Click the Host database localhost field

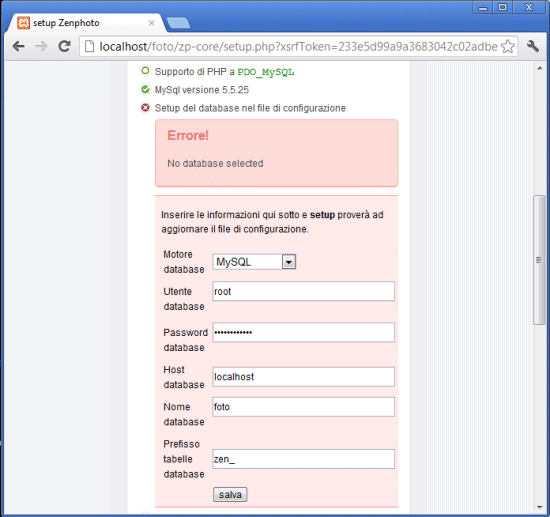pyautogui.click(x=303, y=377)
